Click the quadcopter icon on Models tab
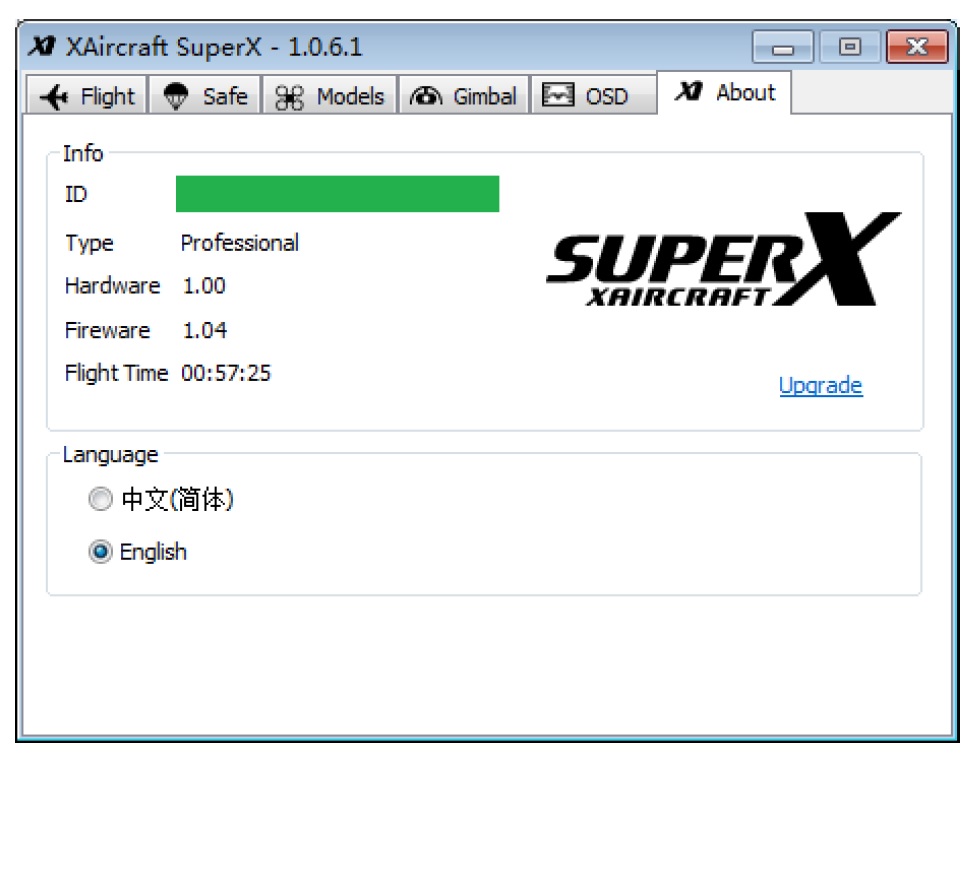The width and height of the screenshot is (976, 878). [289, 97]
